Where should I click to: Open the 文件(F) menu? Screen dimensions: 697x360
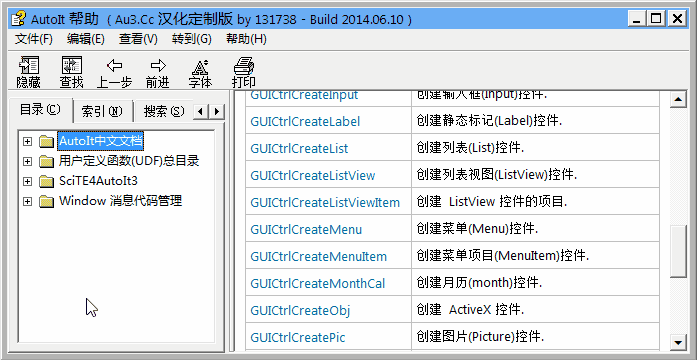[34, 39]
